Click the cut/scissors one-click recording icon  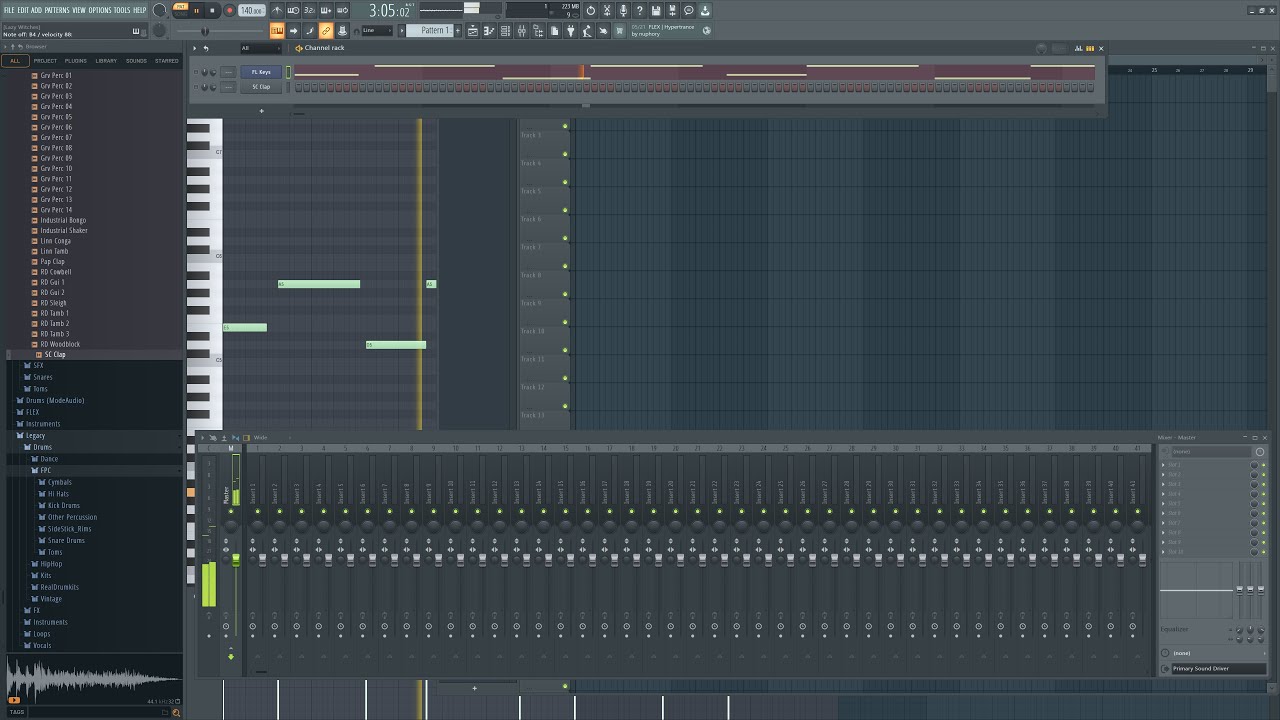[x=607, y=10]
